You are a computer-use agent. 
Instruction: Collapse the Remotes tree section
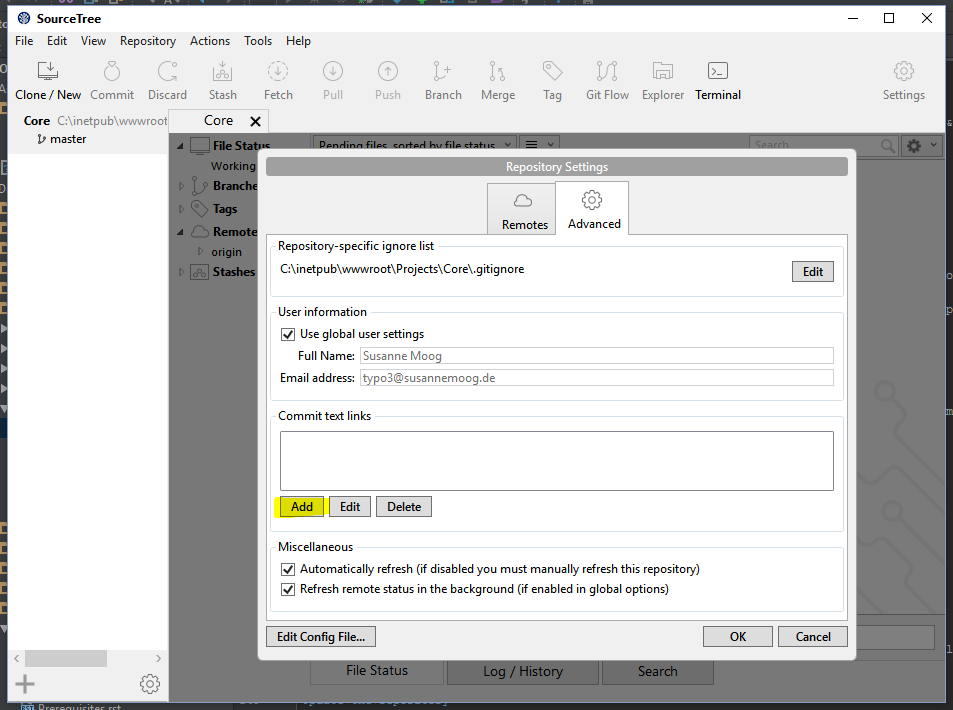[x=181, y=232]
